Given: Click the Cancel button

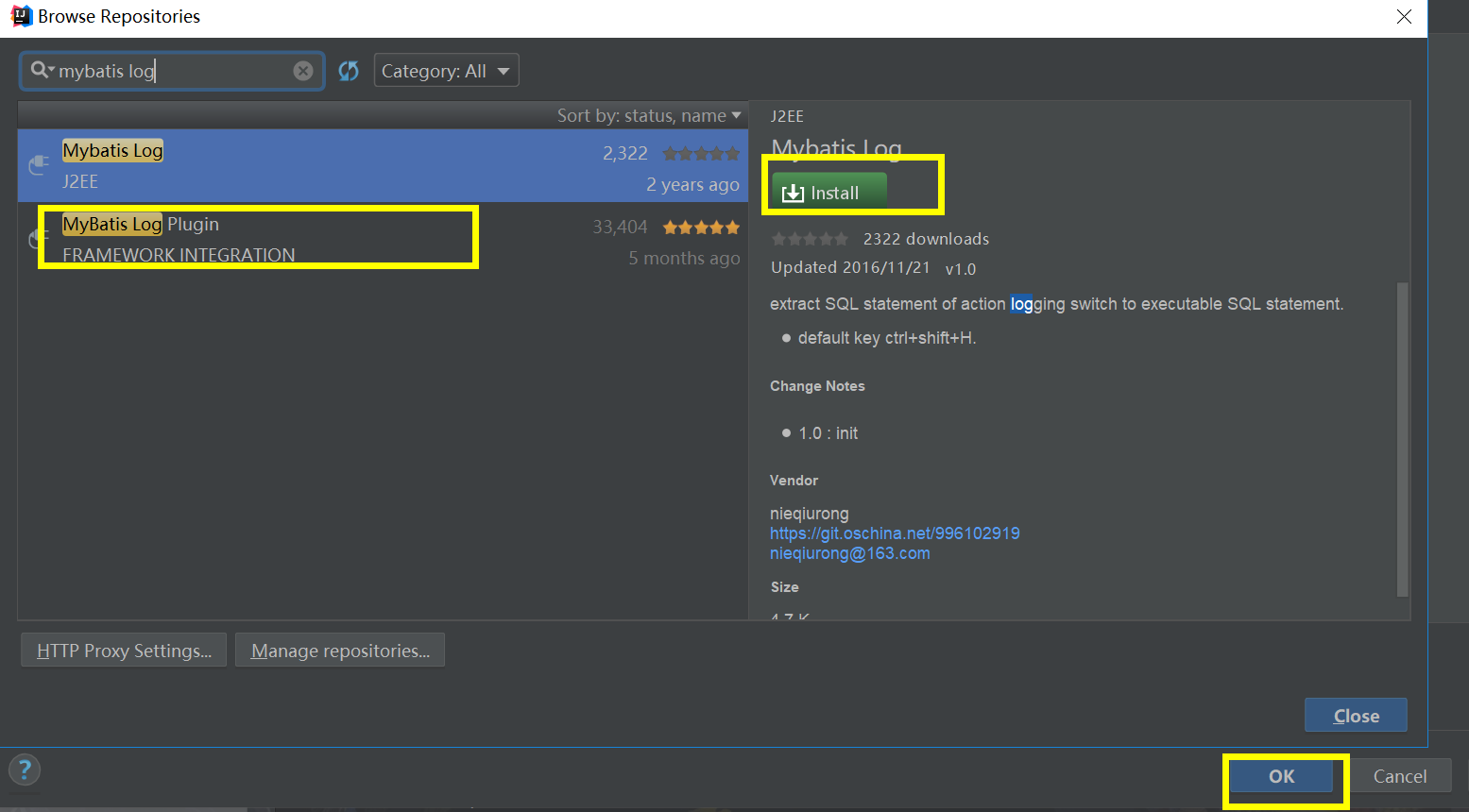Looking at the screenshot, I should (x=1400, y=776).
